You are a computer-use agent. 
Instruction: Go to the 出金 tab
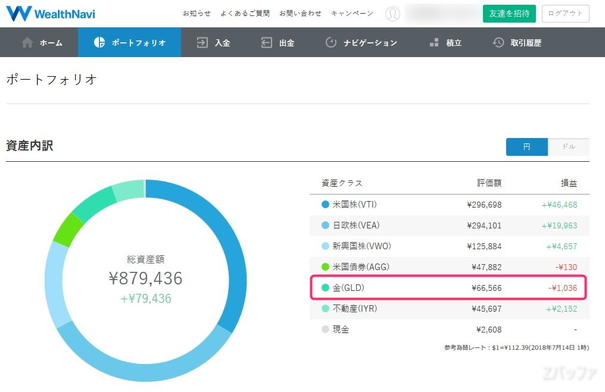(x=277, y=42)
